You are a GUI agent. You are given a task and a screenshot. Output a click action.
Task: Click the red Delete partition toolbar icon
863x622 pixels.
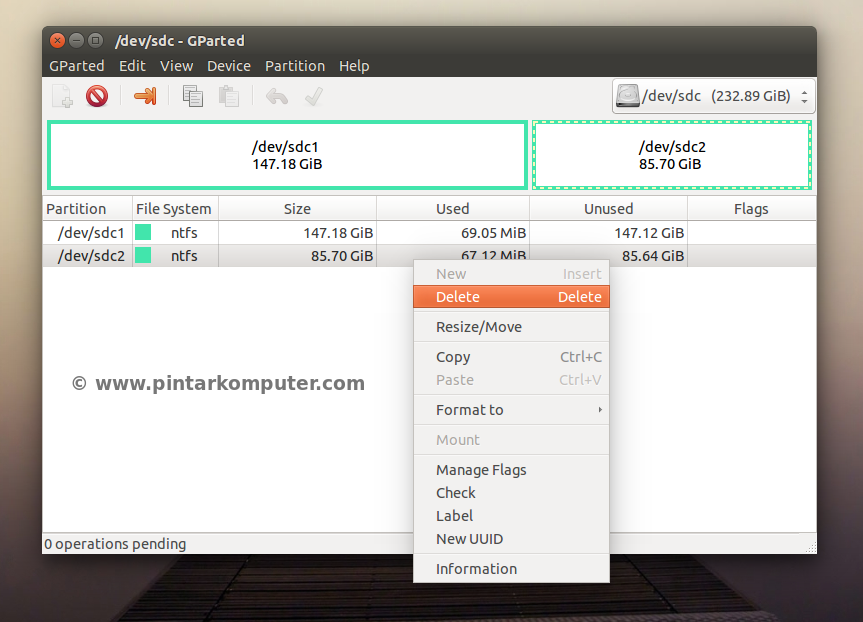pos(97,96)
